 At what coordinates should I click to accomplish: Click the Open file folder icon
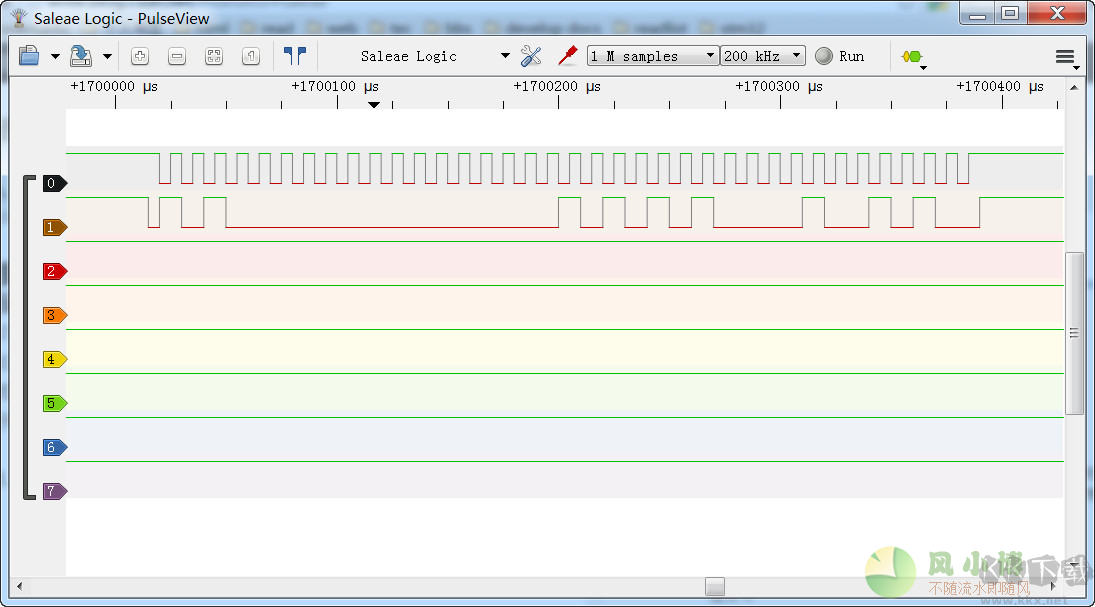coord(29,56)
